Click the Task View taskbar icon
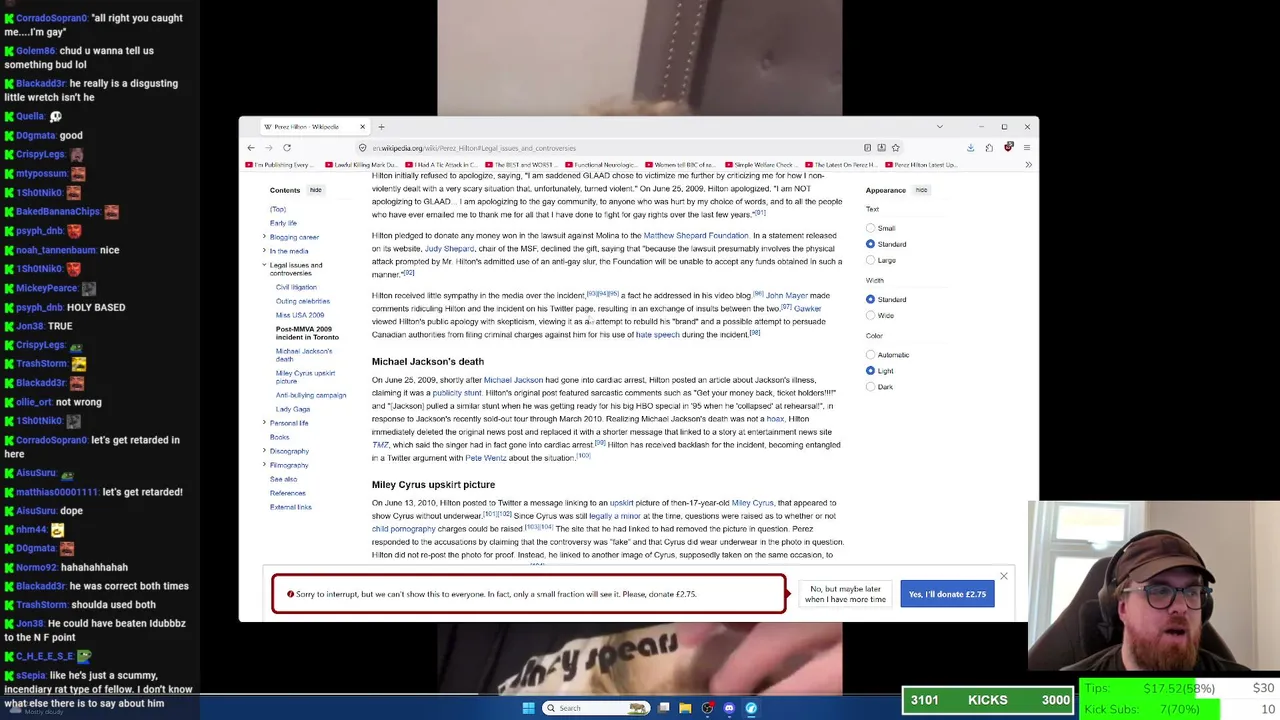 pos(663,708)
